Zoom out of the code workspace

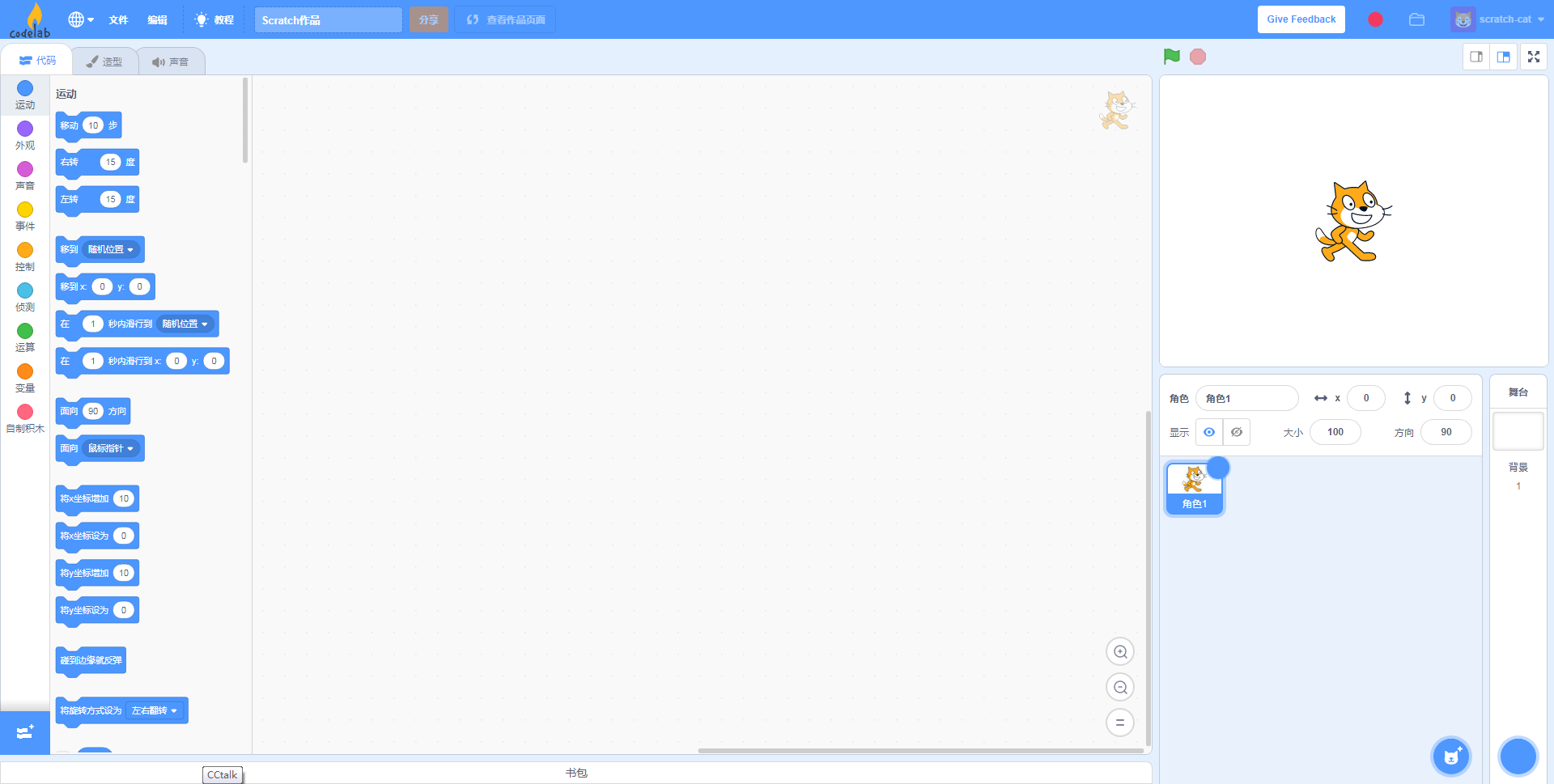[1120, 687]
